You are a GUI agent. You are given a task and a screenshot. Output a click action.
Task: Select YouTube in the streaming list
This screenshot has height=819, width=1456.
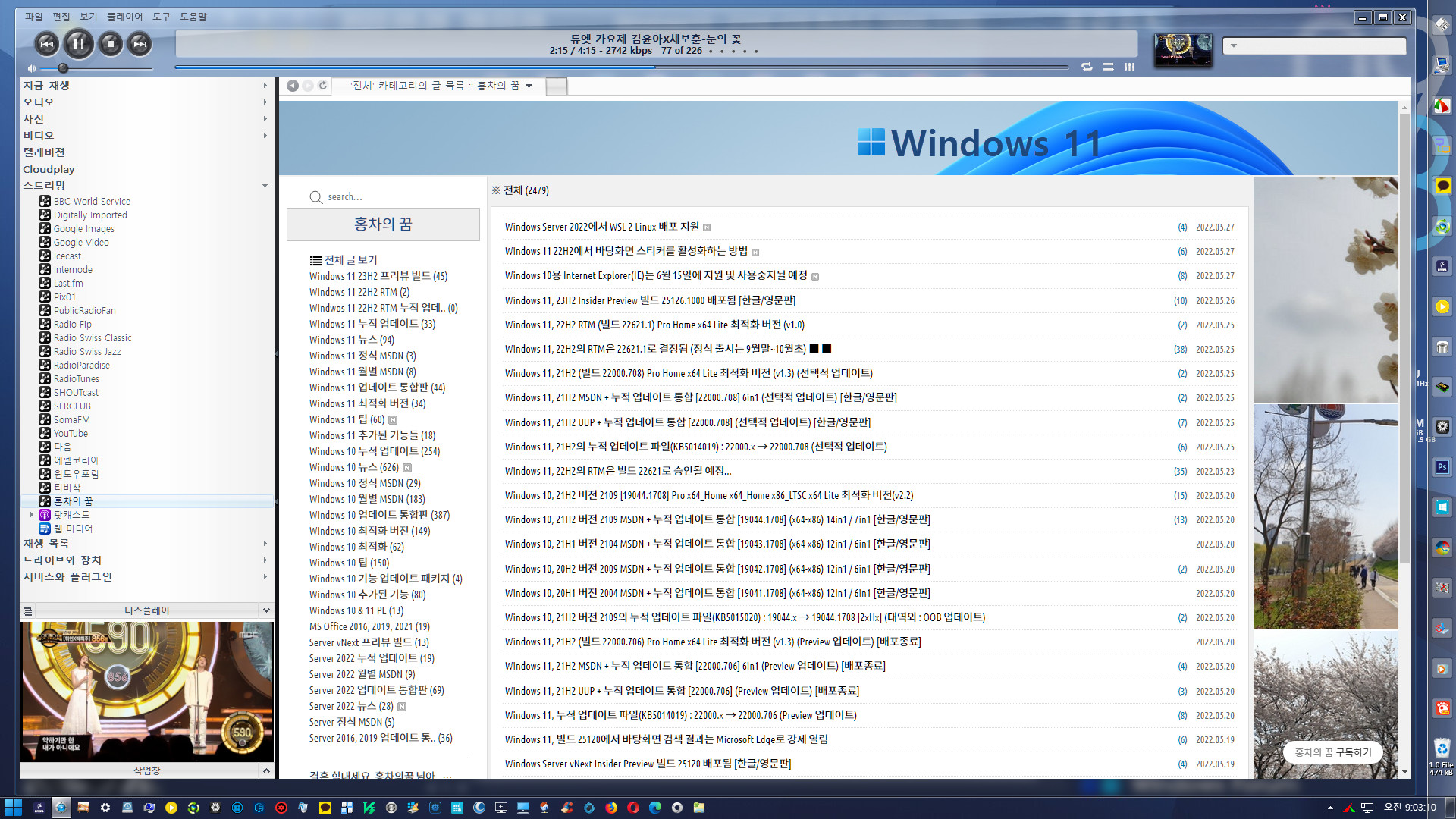71,434
